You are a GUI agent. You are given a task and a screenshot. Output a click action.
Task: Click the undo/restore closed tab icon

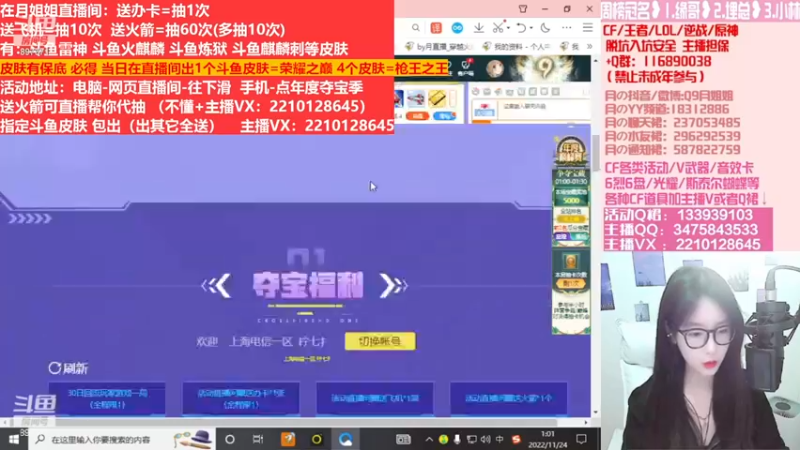[x=521, y=28]
